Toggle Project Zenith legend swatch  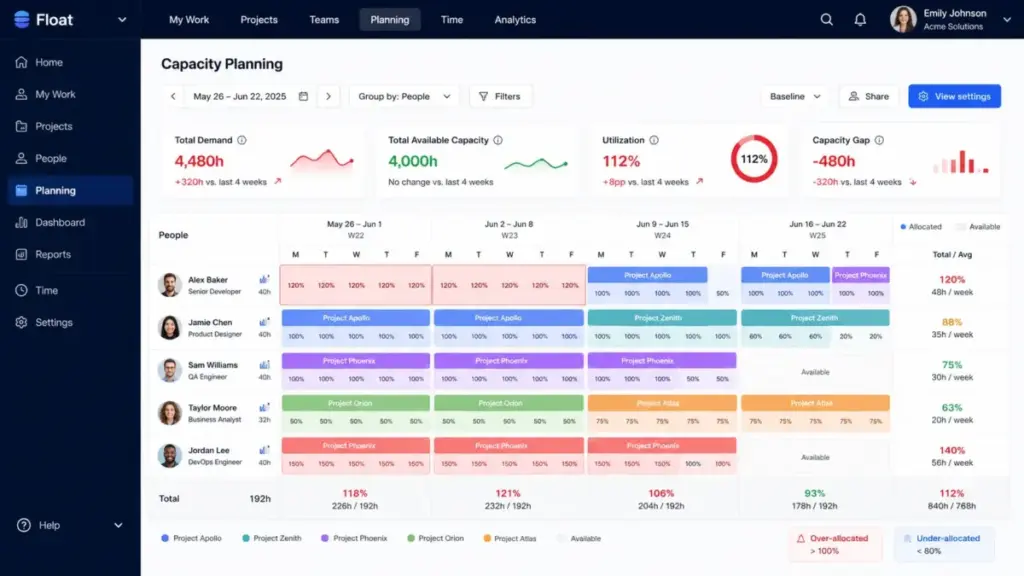pos(246,538)
